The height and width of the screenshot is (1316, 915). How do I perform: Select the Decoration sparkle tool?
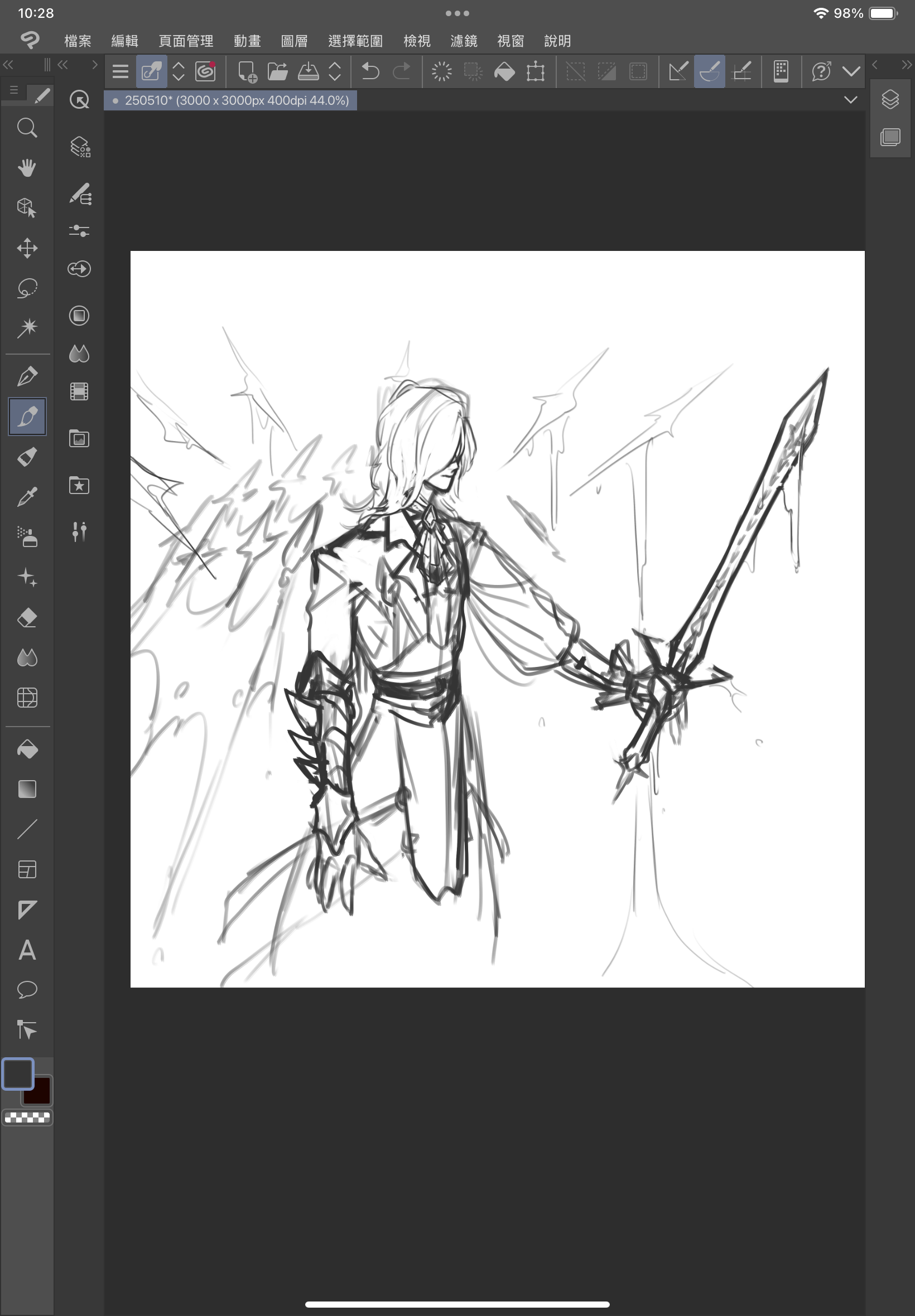pos(27,577)
